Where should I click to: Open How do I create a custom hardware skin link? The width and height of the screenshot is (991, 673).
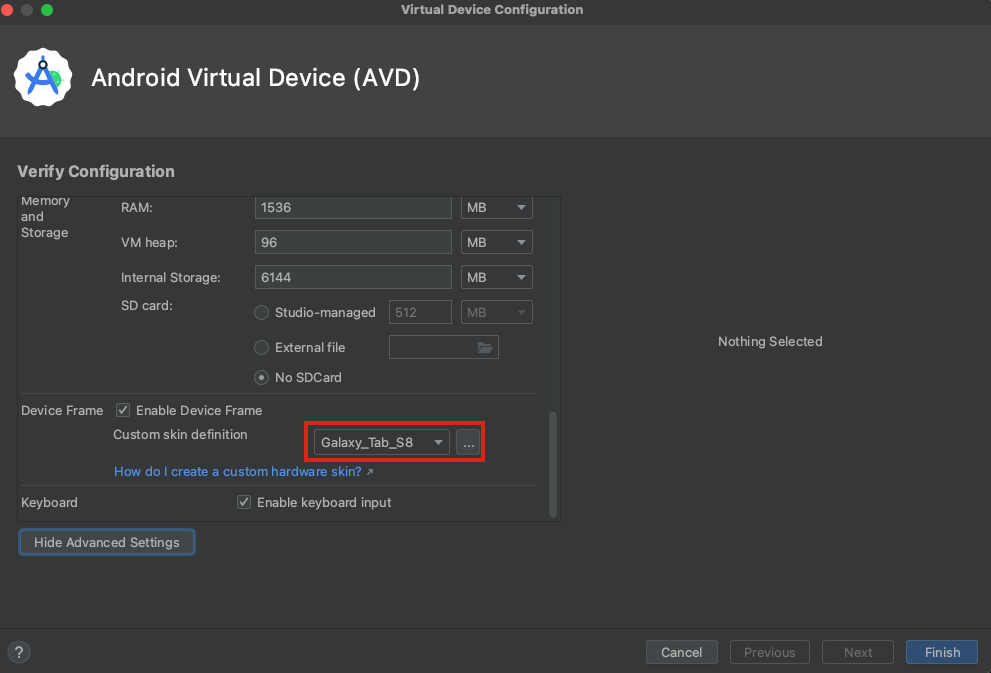pyautogui.click(x=238, y=472)
